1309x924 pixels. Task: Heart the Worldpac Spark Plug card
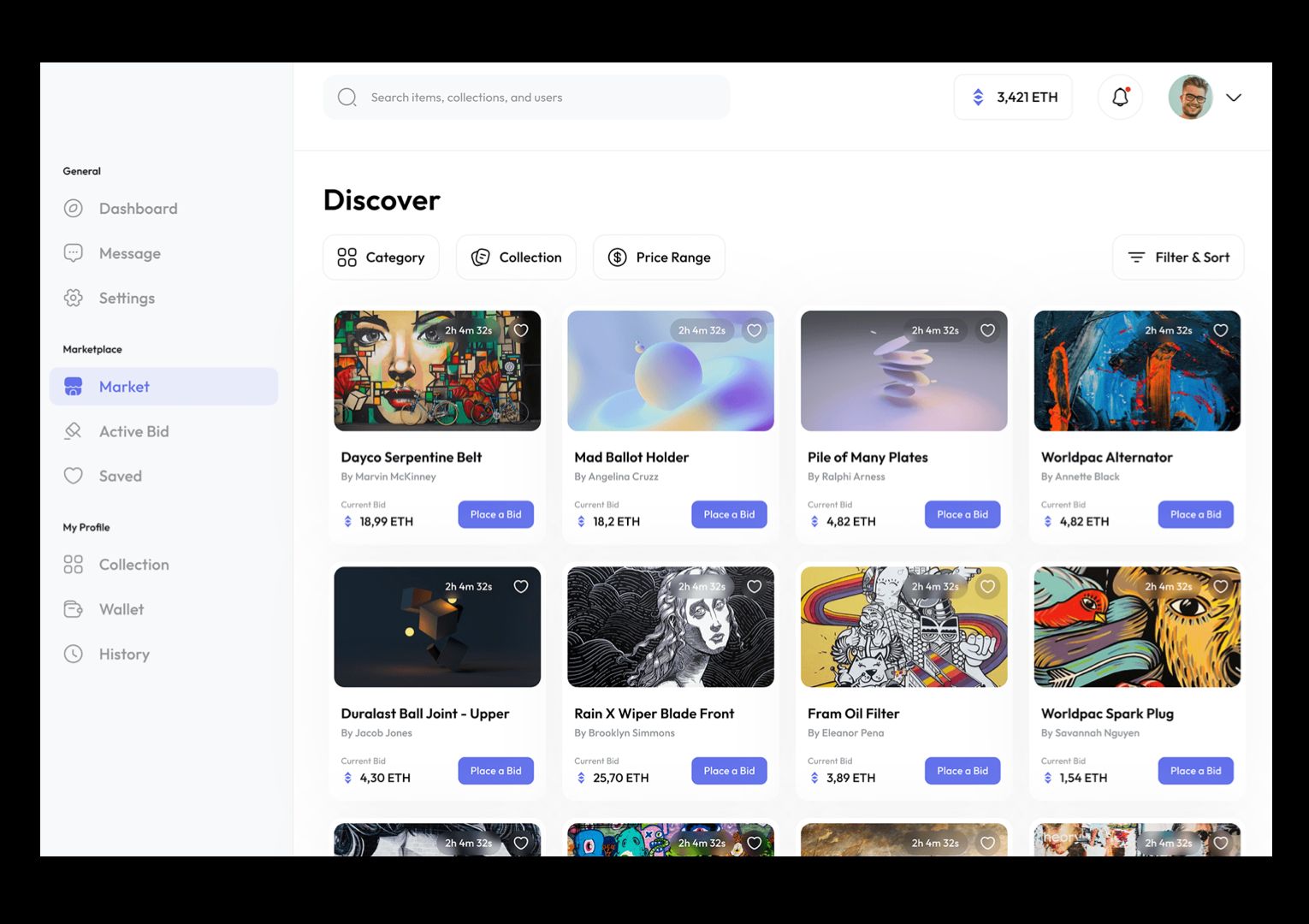point(1220,587)
